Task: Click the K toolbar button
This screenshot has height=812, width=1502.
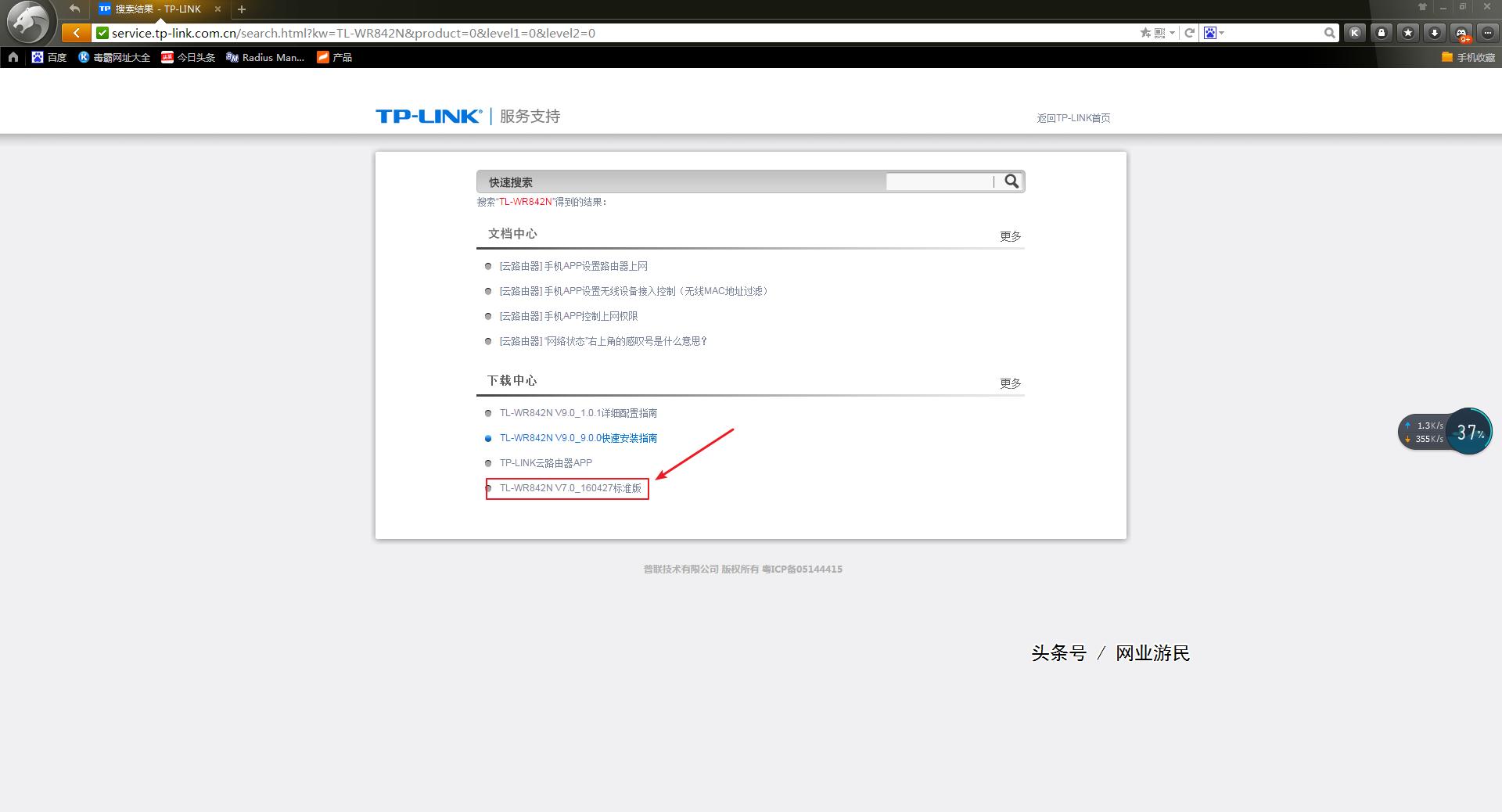Action: point(1355,33)
